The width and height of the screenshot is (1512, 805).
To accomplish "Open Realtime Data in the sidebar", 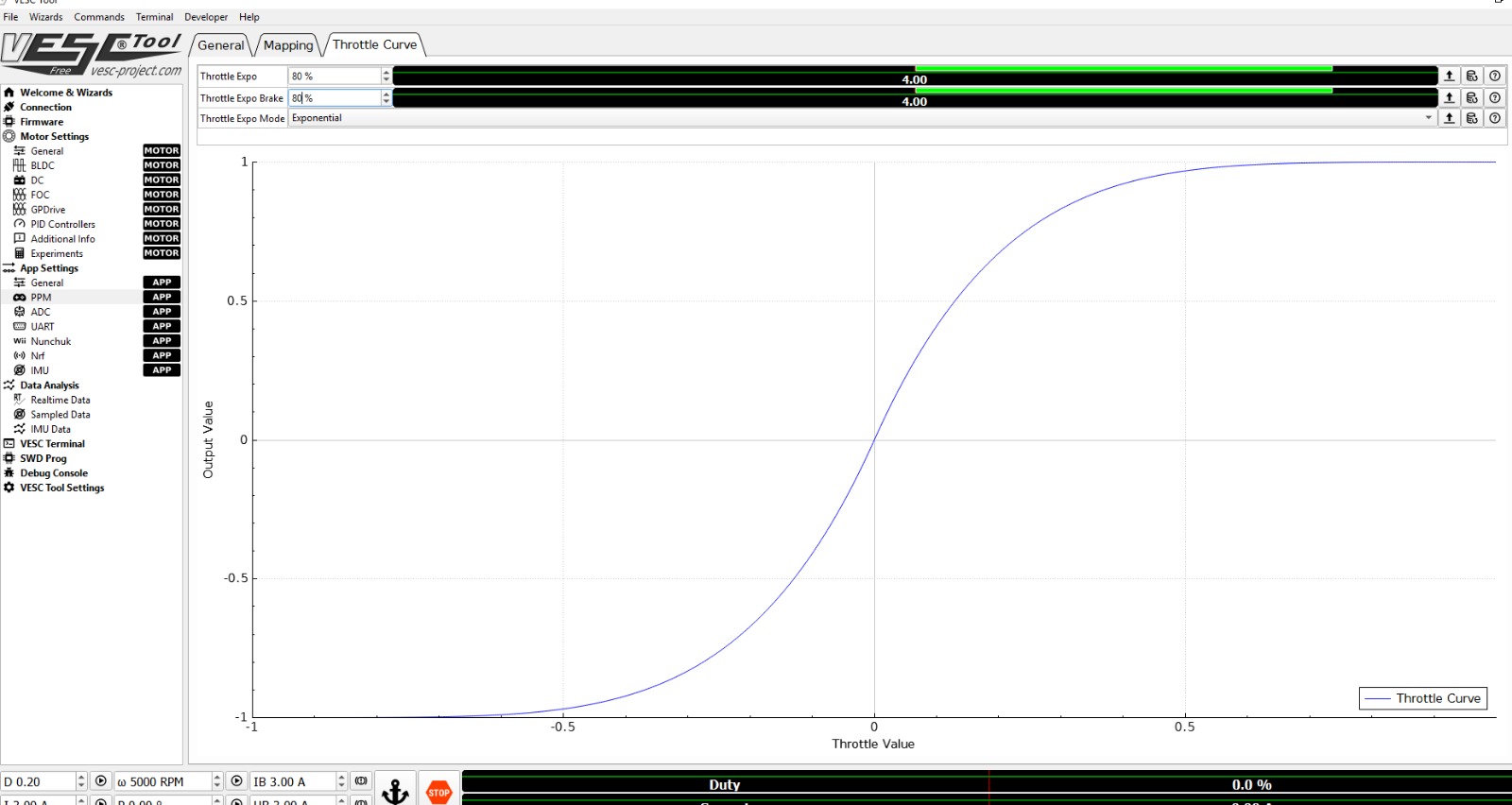I will [60, 400].
